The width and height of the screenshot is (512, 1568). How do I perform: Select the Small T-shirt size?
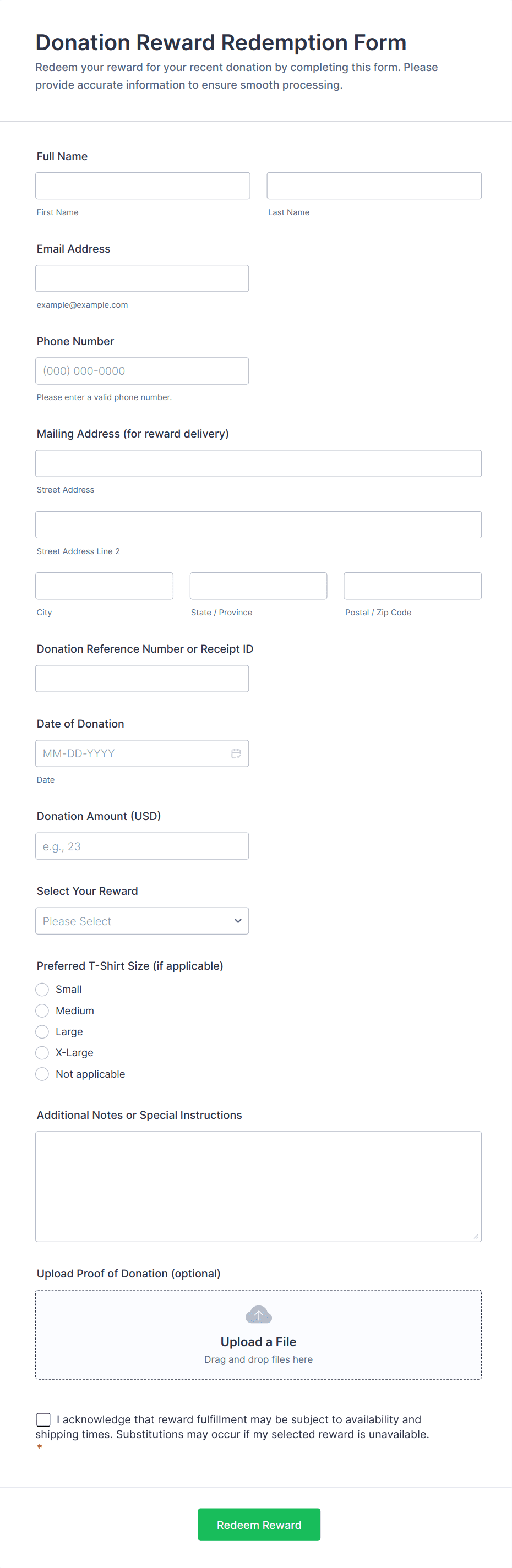[x=42, y=989]
